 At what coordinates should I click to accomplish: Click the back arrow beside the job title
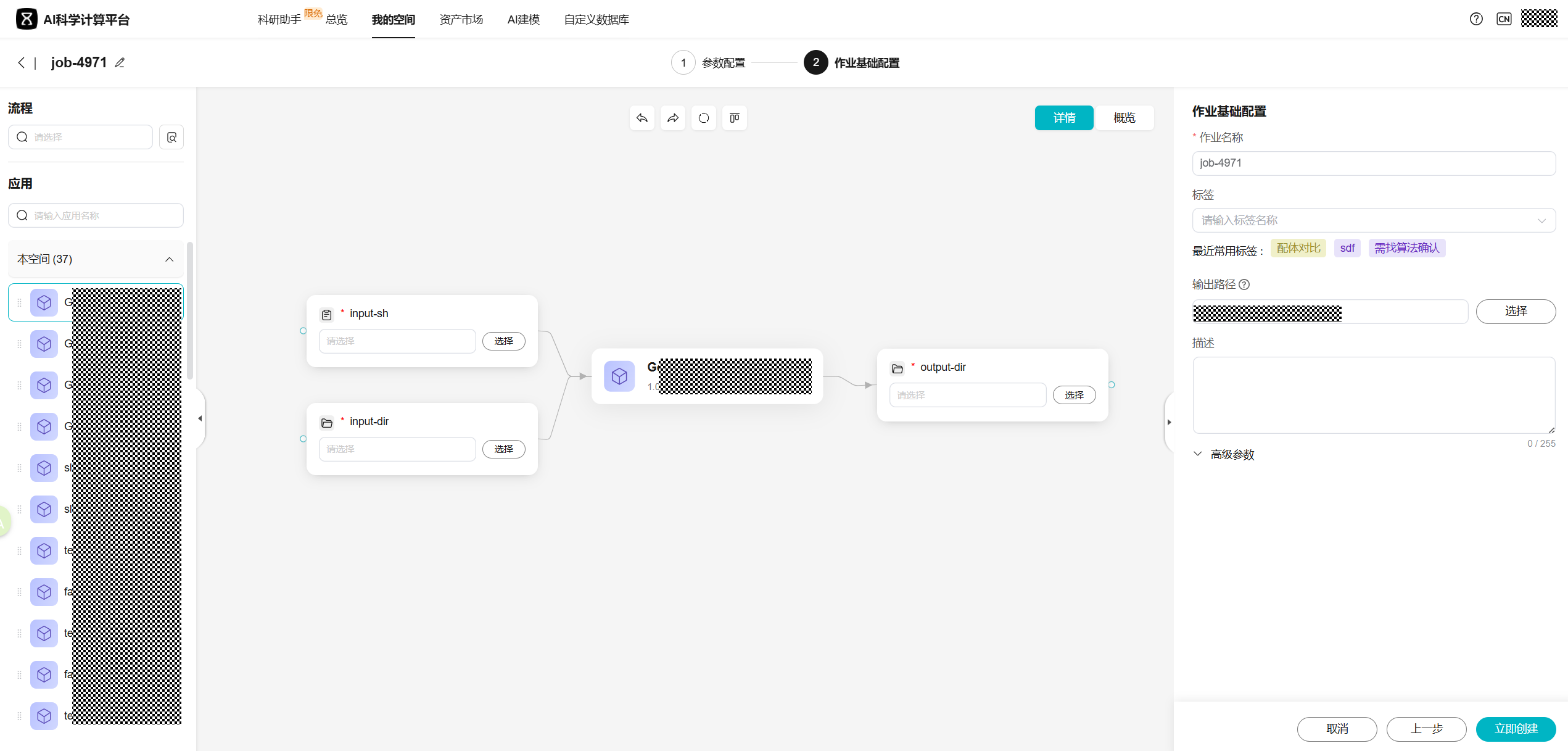(22, 63)
